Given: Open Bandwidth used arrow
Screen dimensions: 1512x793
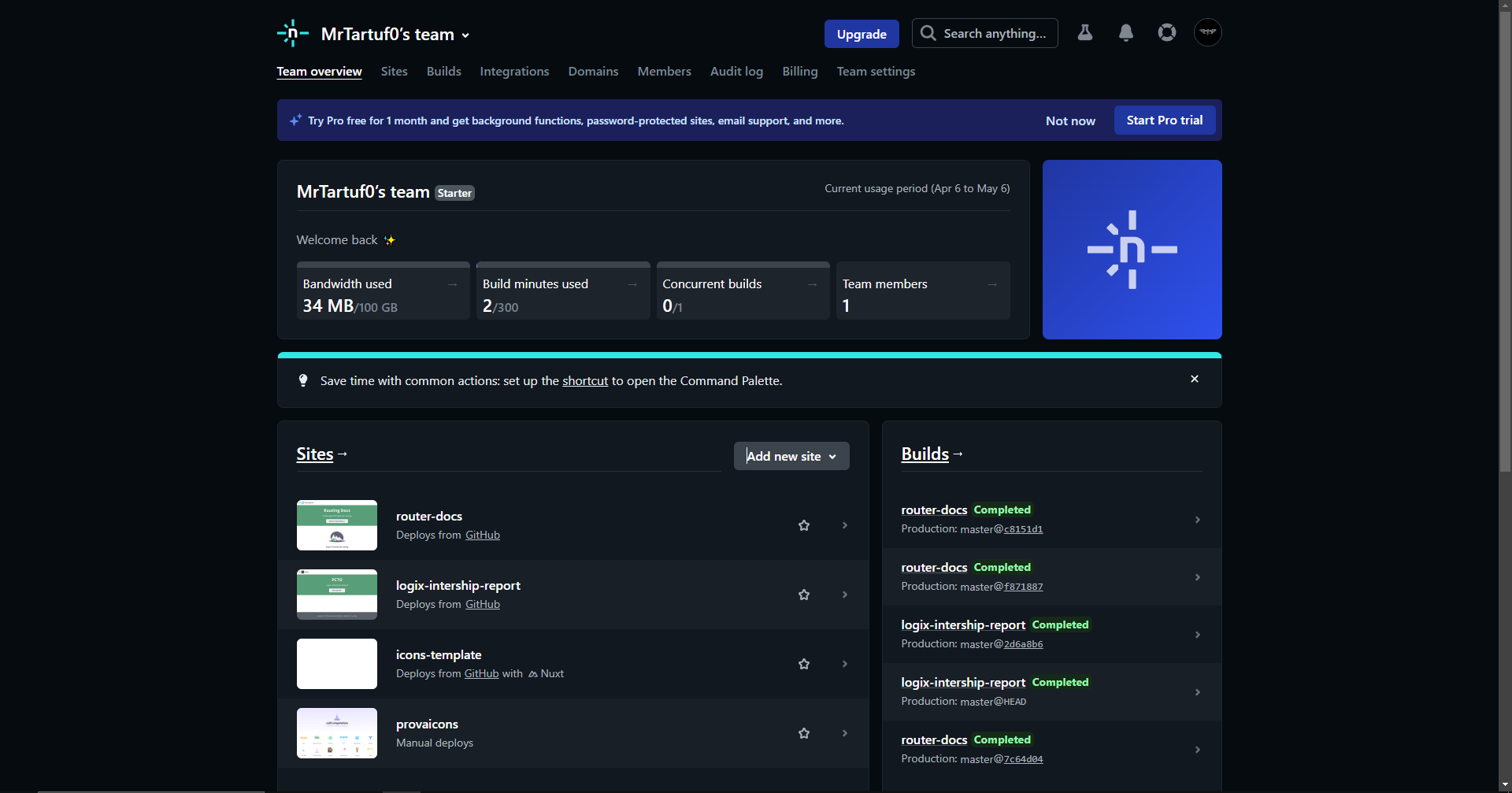Looking at the screenshot, I should point(453,284).
